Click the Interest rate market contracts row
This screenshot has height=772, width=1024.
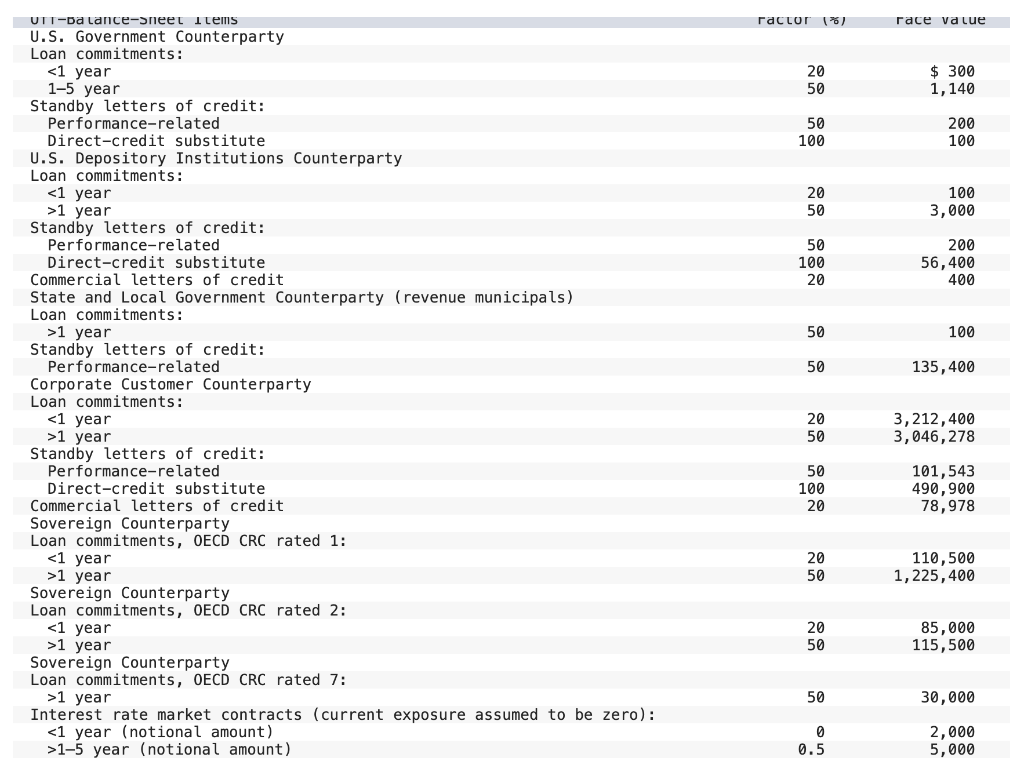click(x=342, y=715)
